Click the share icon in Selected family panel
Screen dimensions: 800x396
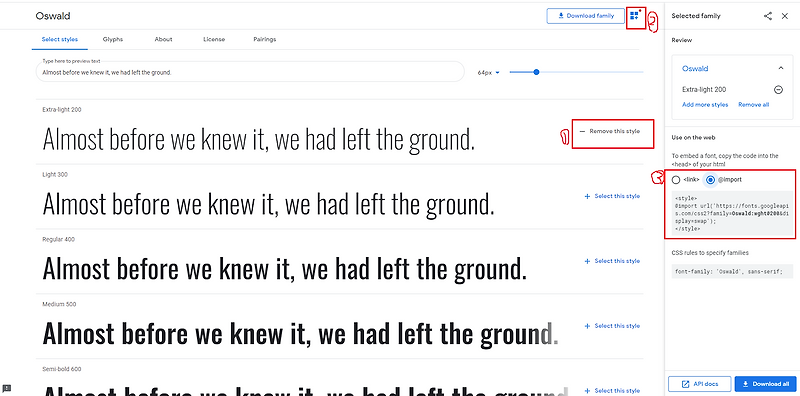tap(768, 16)
